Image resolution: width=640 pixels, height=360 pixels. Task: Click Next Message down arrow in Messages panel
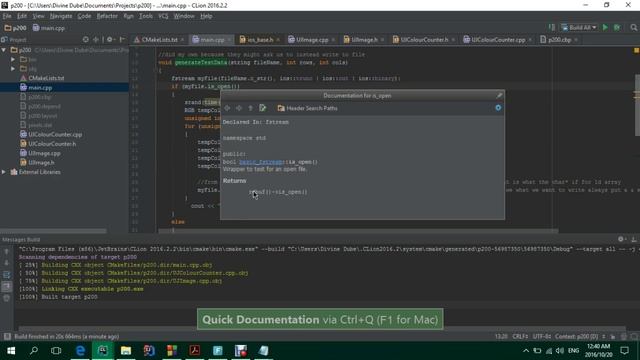point(7,263)
